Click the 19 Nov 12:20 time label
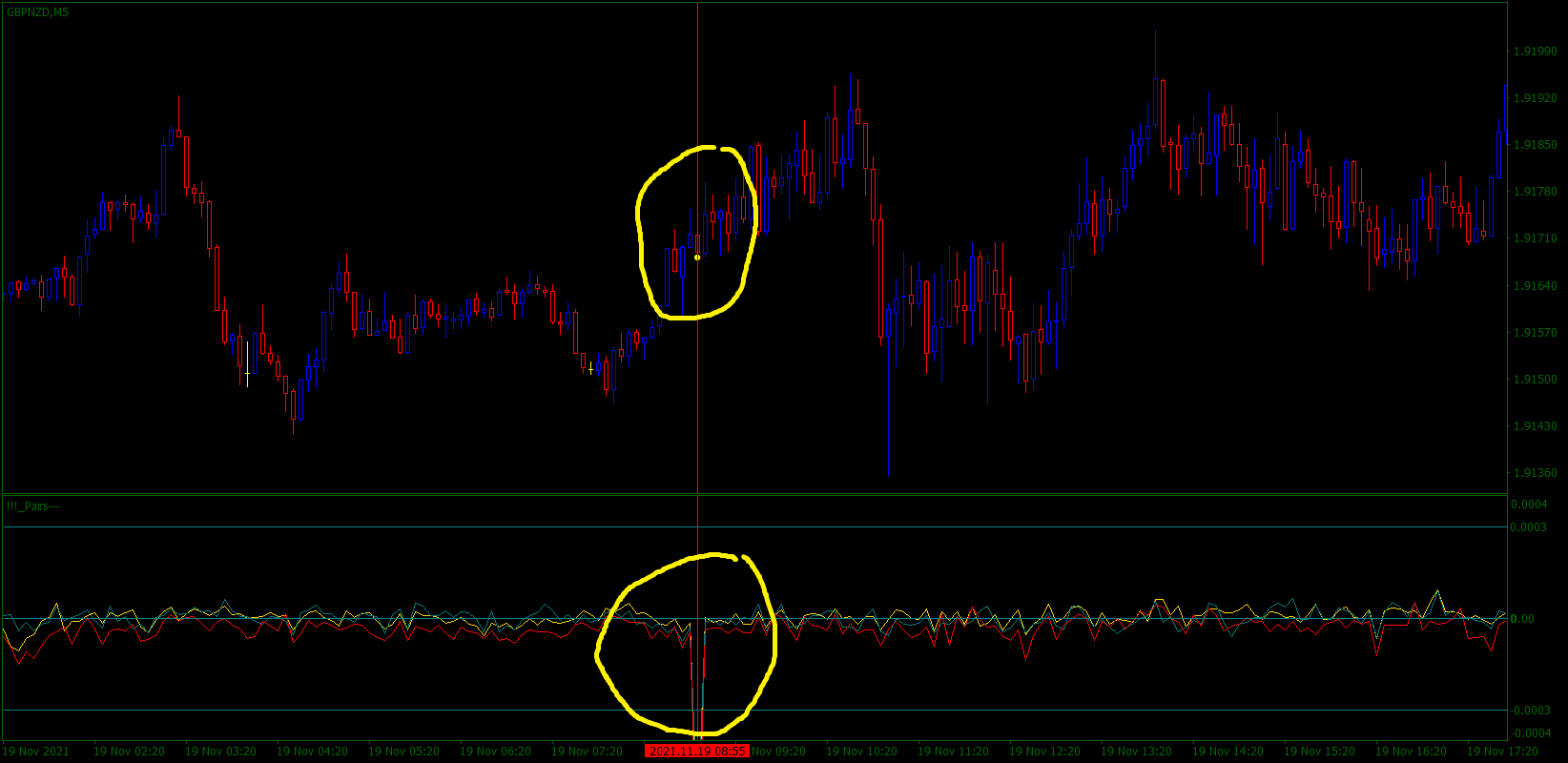The width and height of the screenshot is (1568, 763). 1044,752
